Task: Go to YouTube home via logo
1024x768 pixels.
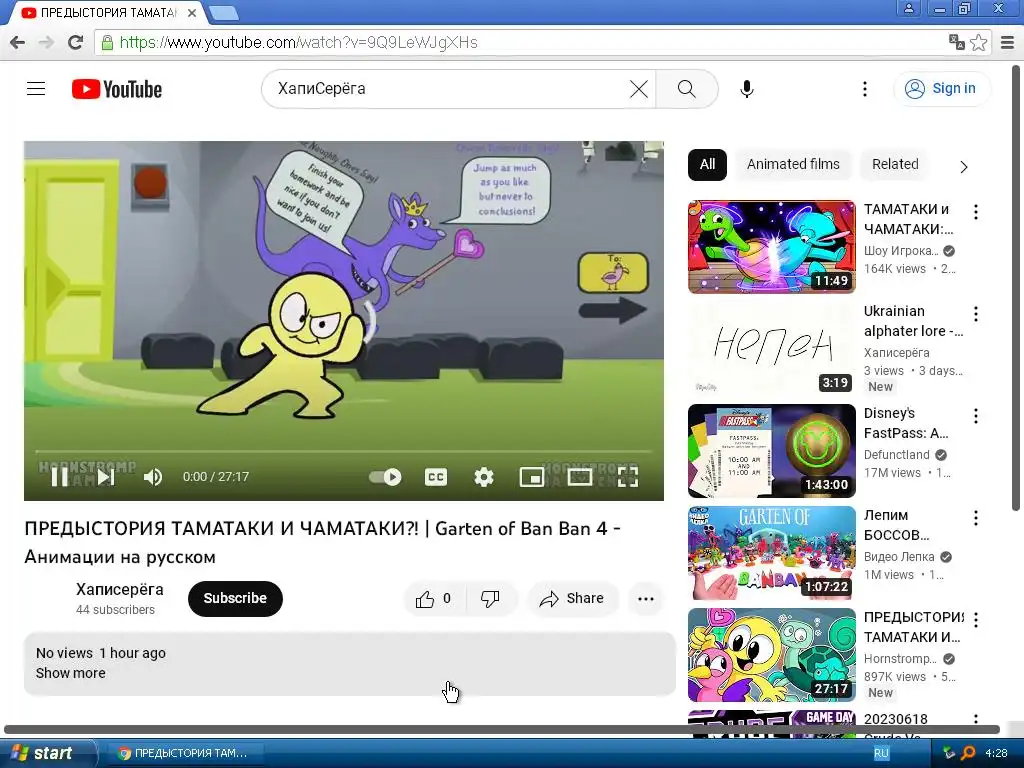Action: (117, 89)
